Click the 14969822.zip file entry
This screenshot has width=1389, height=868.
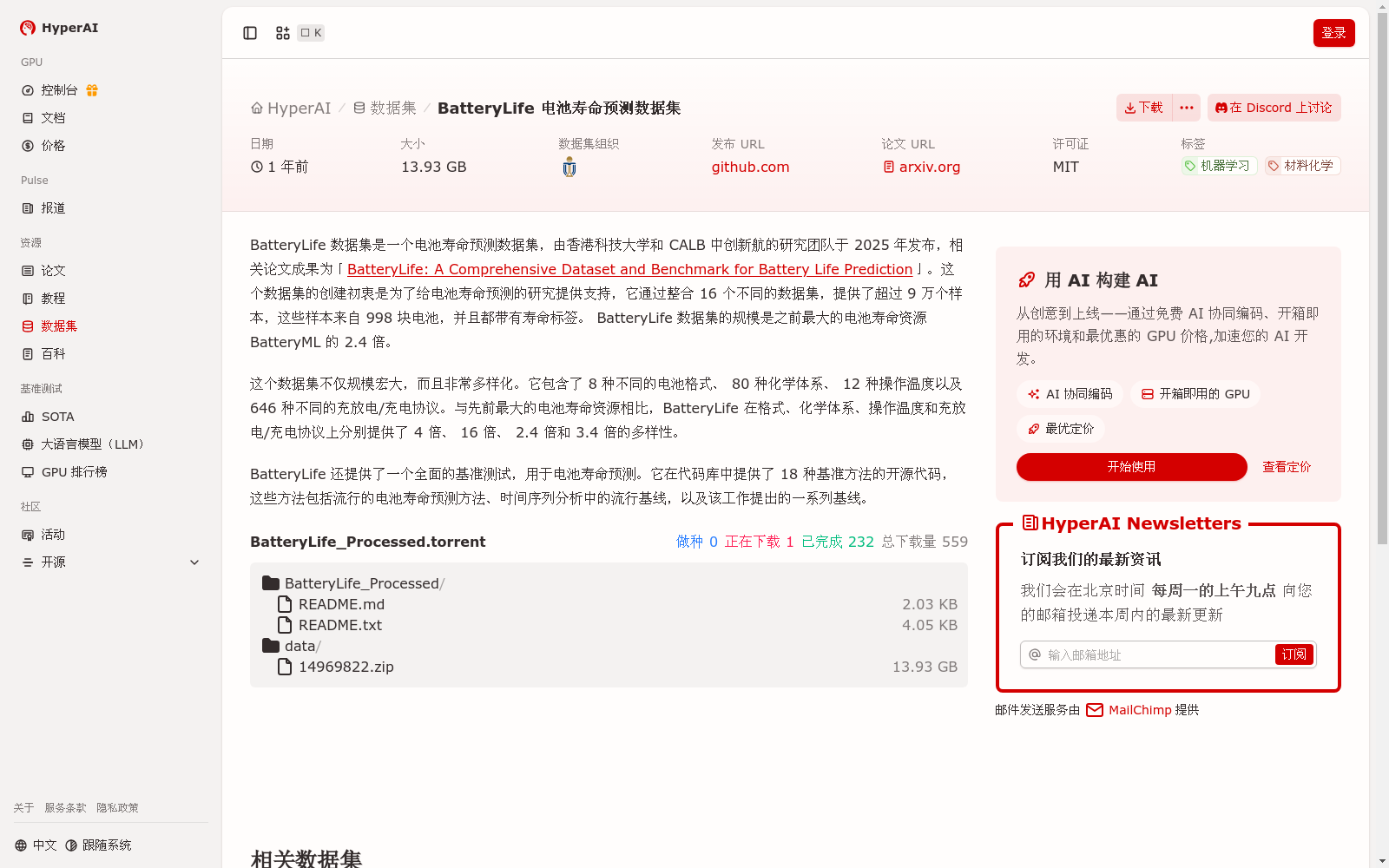point(335,667)
